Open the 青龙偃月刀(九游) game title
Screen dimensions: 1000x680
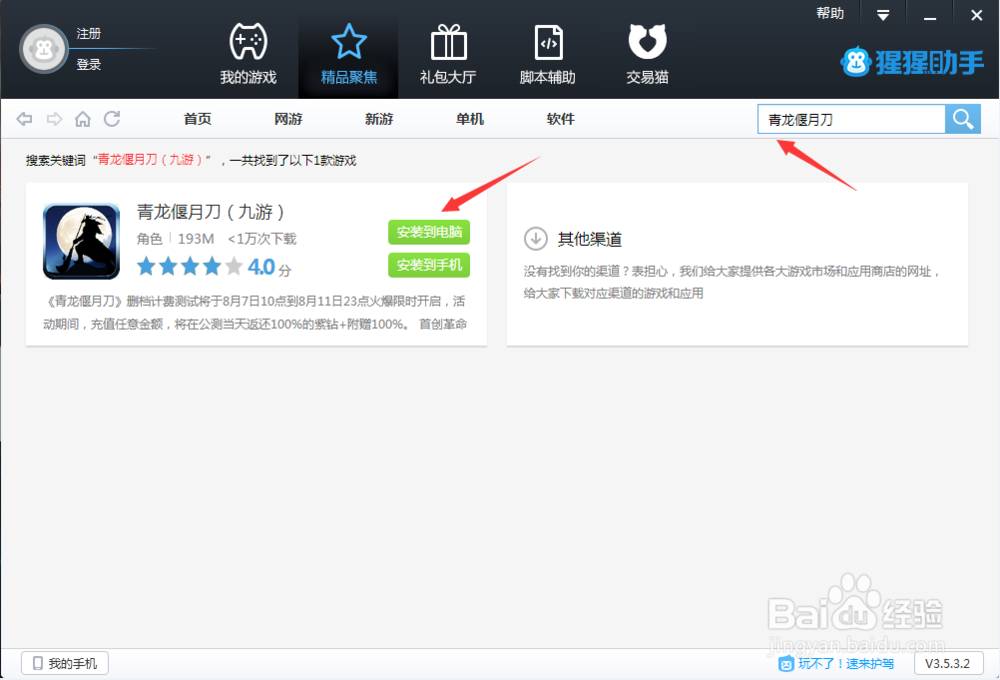click(x=210, y=212)
